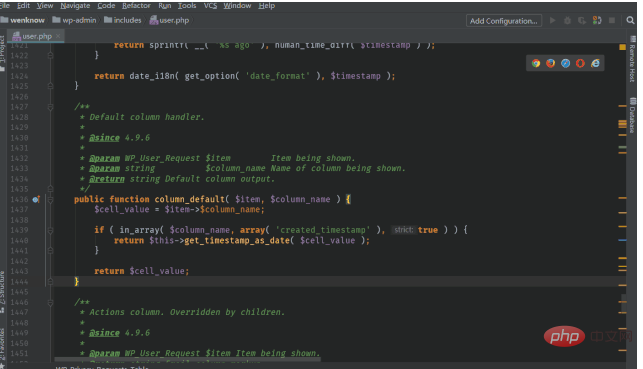Click the Debug bug icon in toolbar
Viewport: 643px width, 369px height.
(x=568, y=20)
